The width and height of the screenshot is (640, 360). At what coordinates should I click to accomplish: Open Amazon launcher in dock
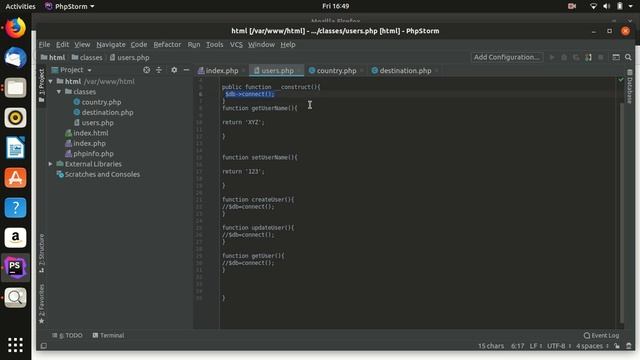(x=16, y=238)
